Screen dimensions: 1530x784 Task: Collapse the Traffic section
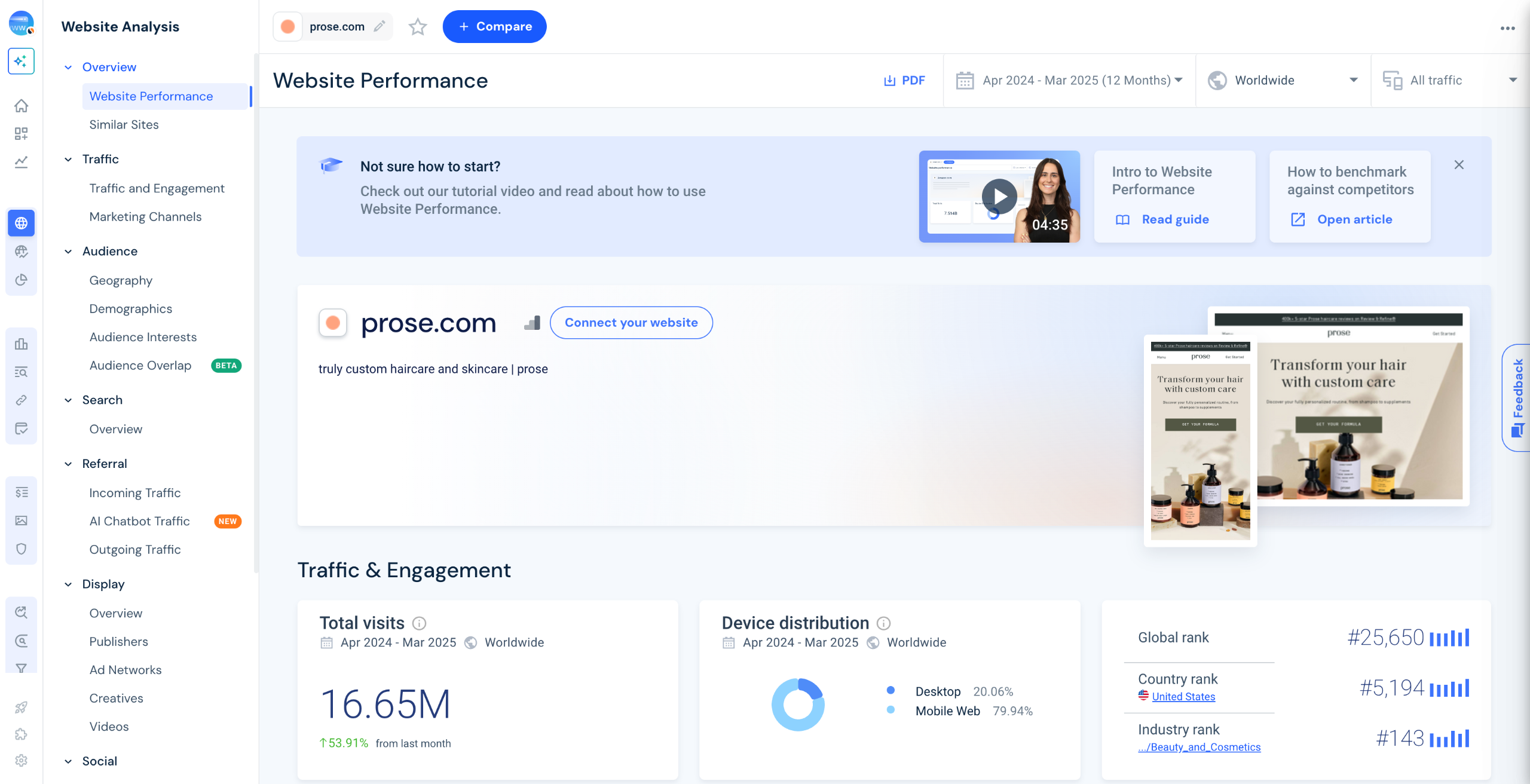[68, 160]
